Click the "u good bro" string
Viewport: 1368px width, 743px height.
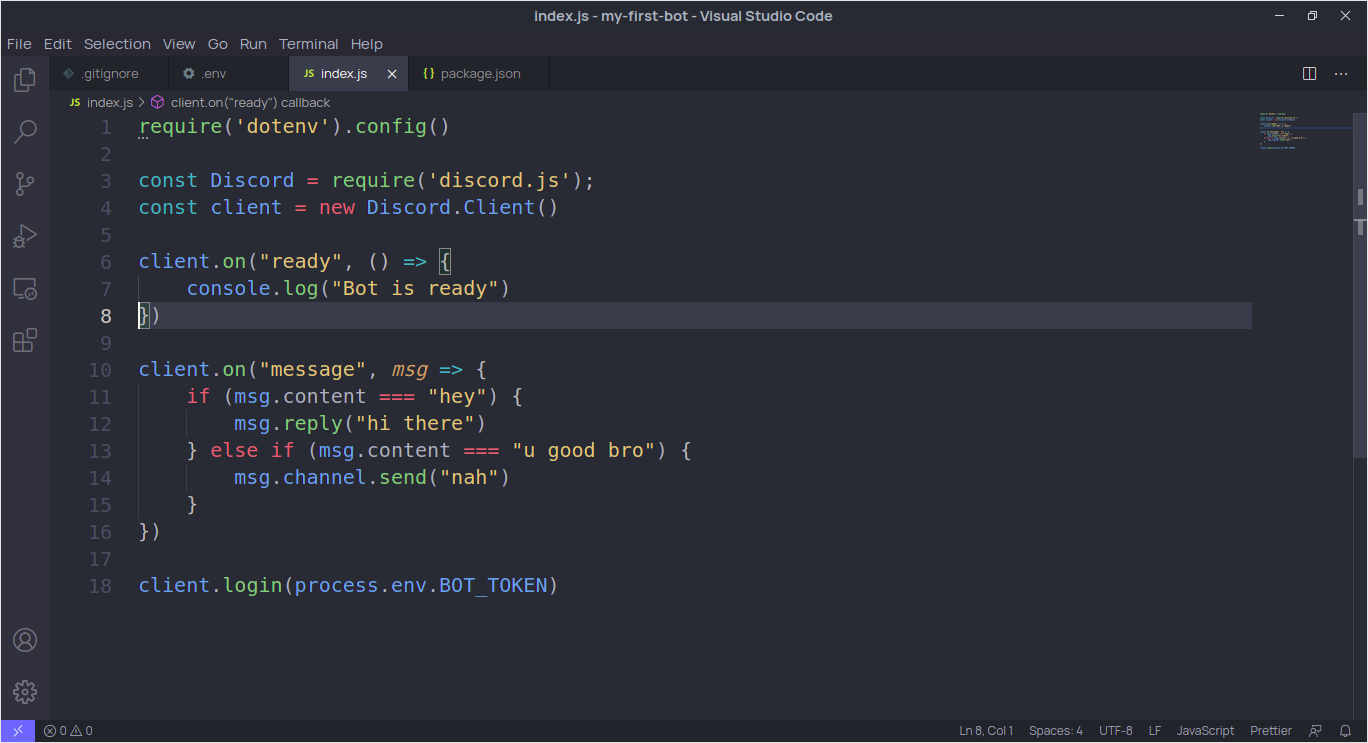coord(584,451)
